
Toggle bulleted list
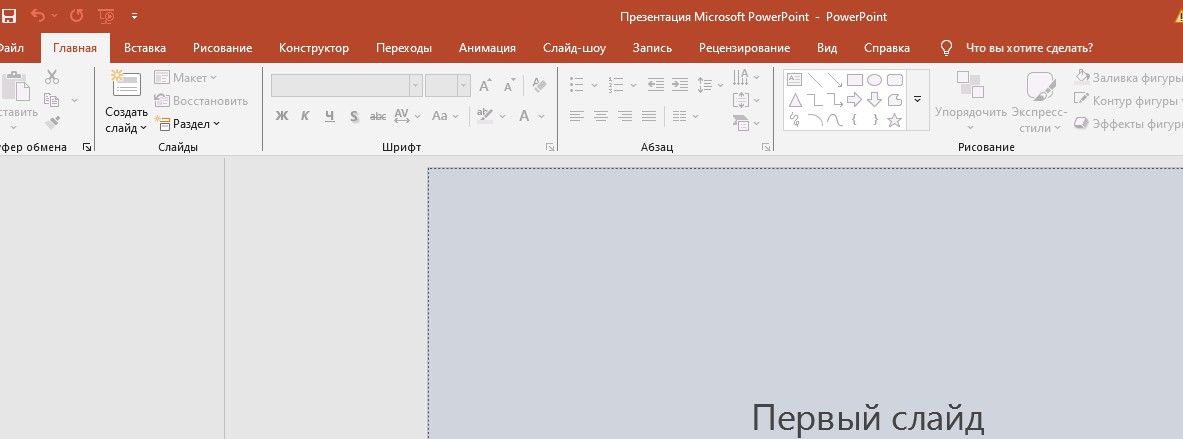point(577,84)
